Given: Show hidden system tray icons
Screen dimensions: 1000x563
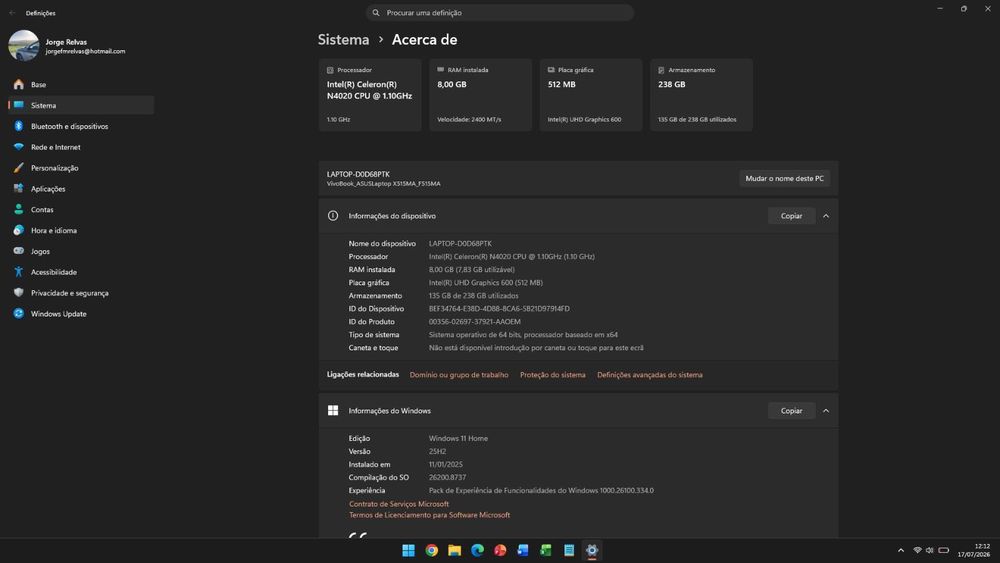Looking at the screenshot, I should pyautogui.click(x=901, y=550).
